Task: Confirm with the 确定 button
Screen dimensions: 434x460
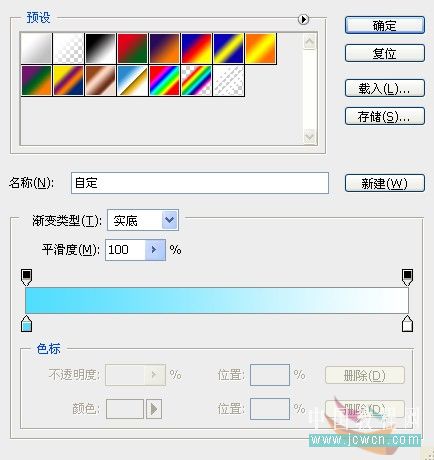Action: (385, 25)
